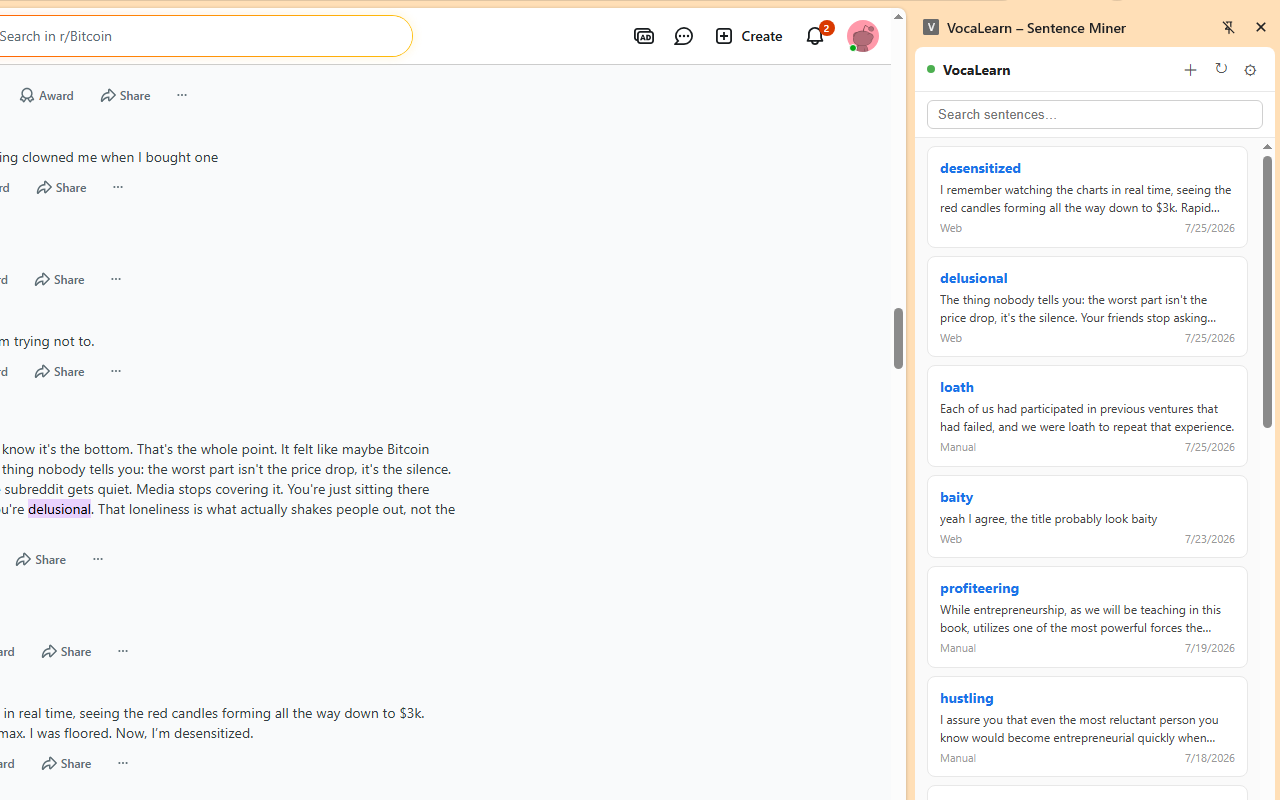This screenshot has width=1280, height=800.
Task: Click the VocaLearn header name text
Action: click(x=975, y=70)
